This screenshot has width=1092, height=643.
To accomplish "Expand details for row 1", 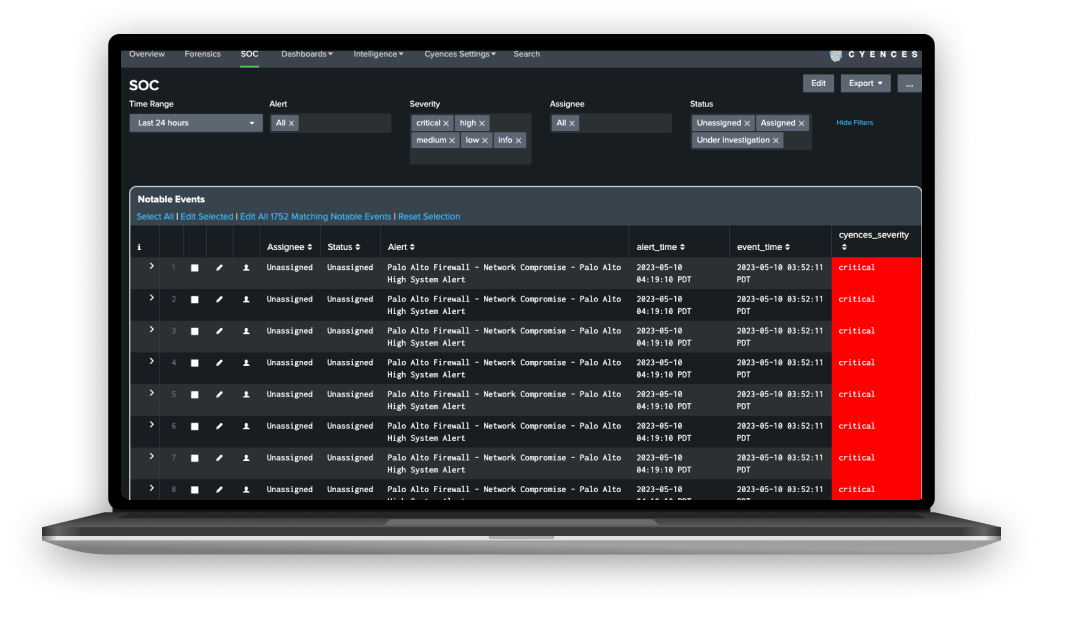I will (x=151, y=266).
